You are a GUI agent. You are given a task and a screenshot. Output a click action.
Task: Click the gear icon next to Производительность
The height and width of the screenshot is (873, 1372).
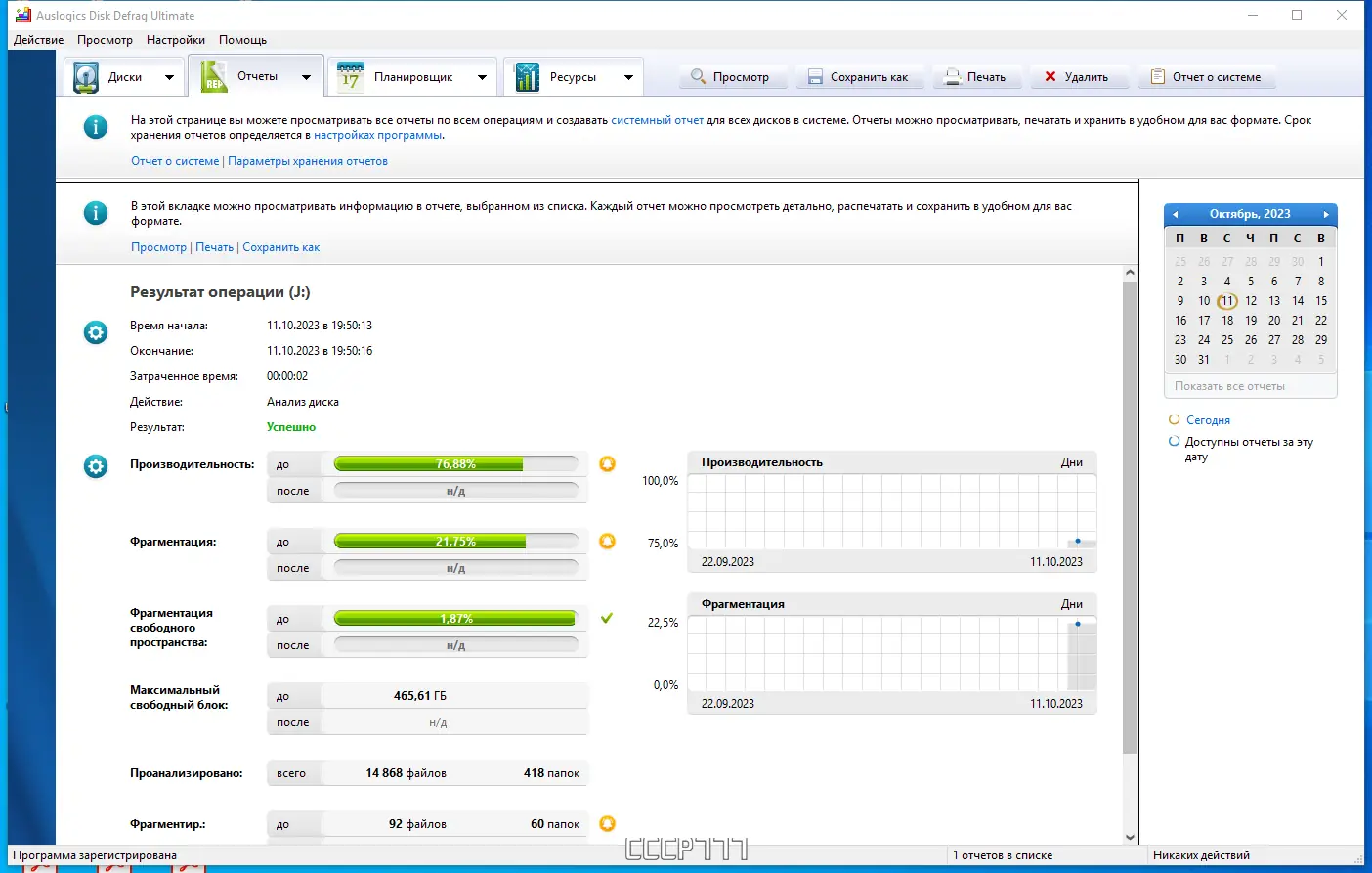tap(96, 466)
